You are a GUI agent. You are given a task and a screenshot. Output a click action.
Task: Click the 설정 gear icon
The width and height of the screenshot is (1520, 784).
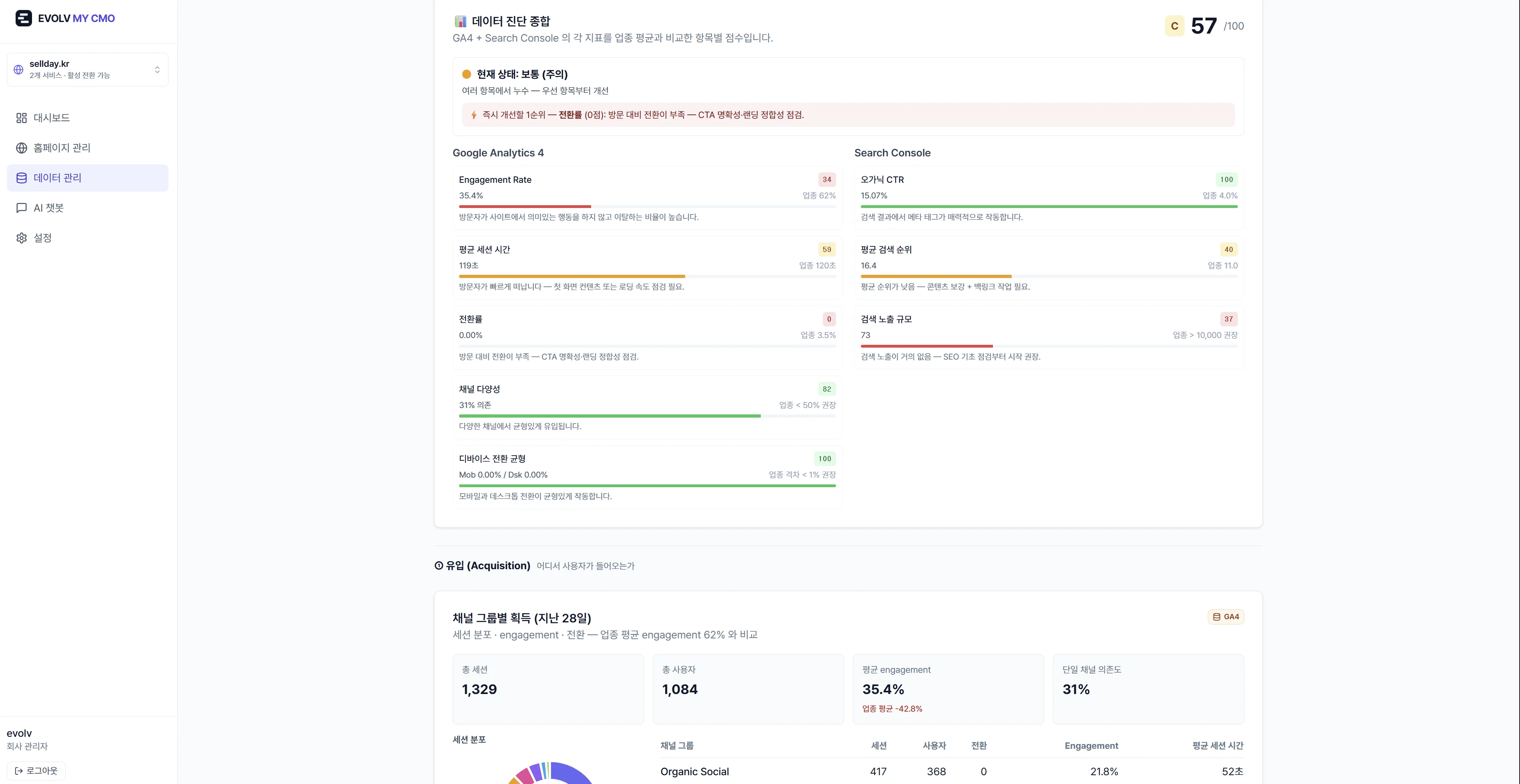click(x=22, y=238)
